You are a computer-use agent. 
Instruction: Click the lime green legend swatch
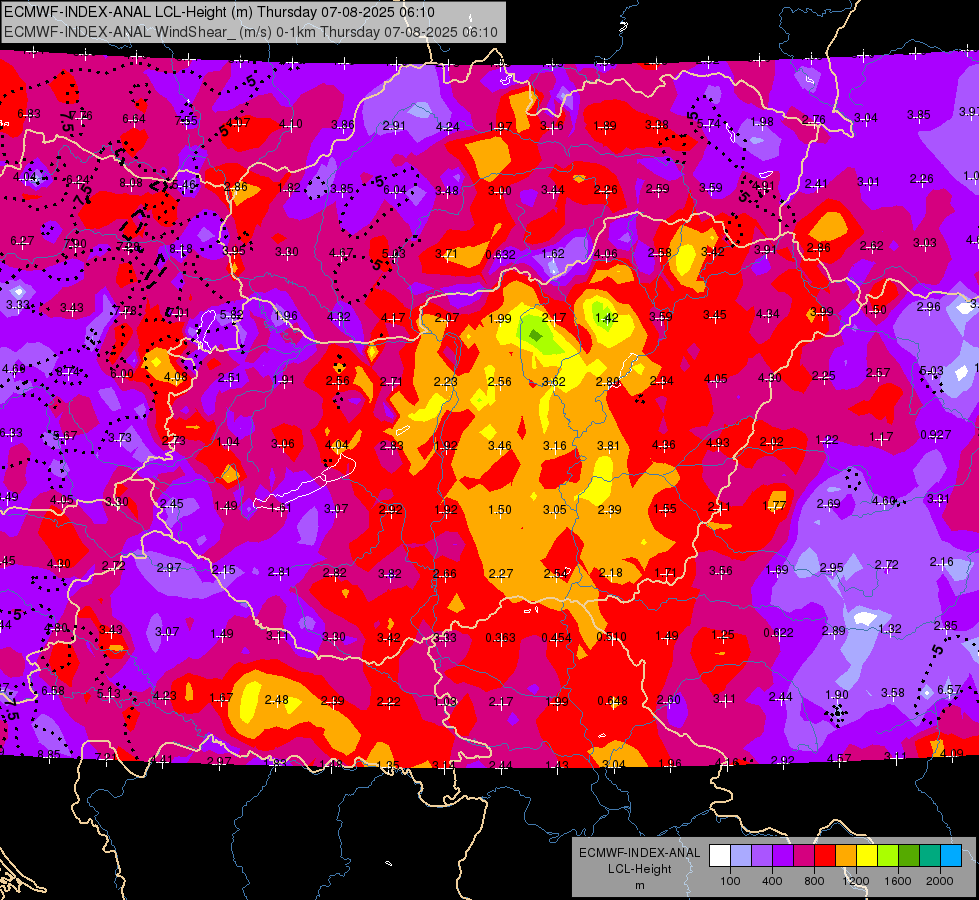(888, 856)
